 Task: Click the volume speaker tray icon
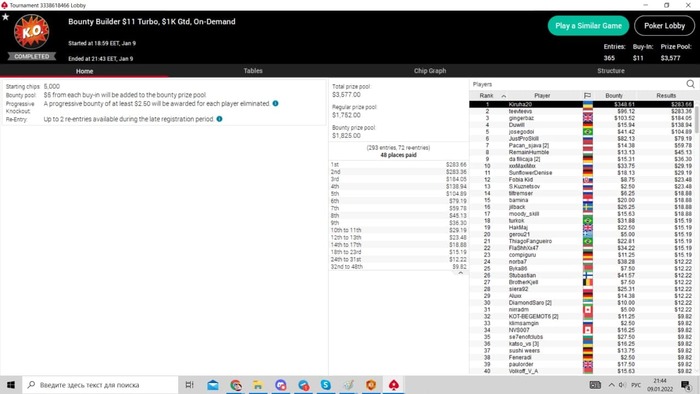(x=622, y=385)
